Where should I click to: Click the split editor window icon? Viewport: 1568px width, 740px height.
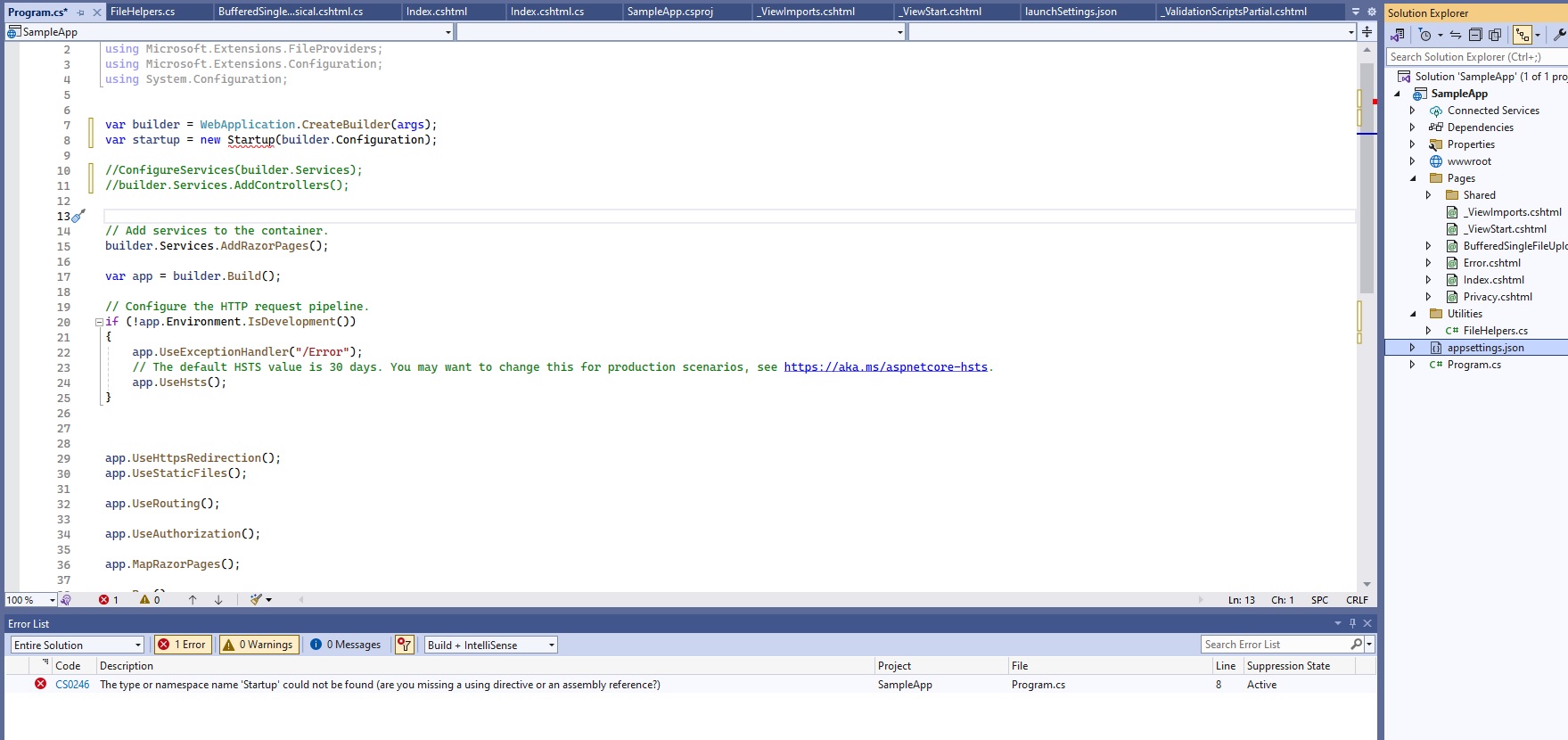(x=1367, y=32)
